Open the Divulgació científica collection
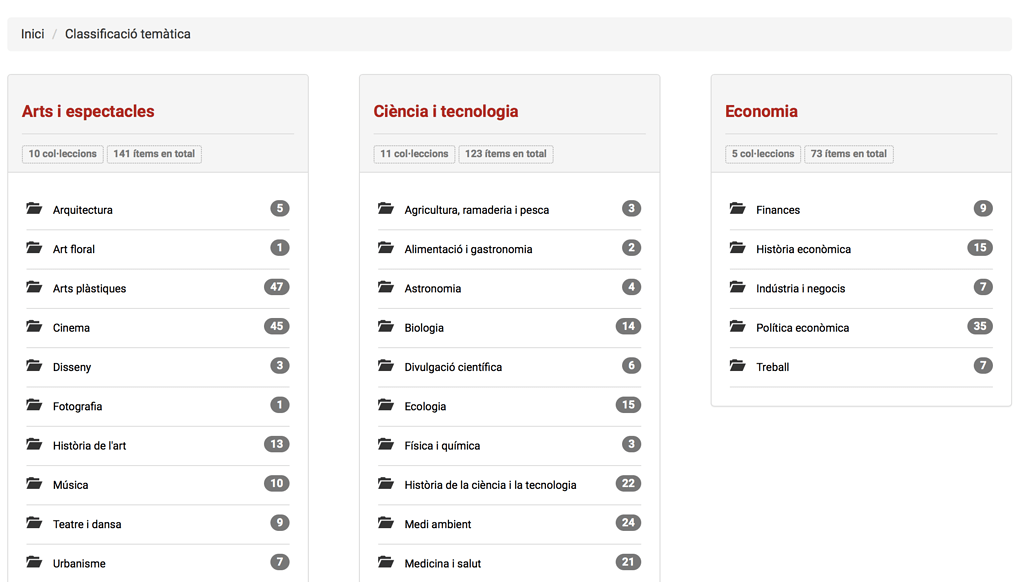Screen dimensions: 1024x582 (x=453, y=367)
